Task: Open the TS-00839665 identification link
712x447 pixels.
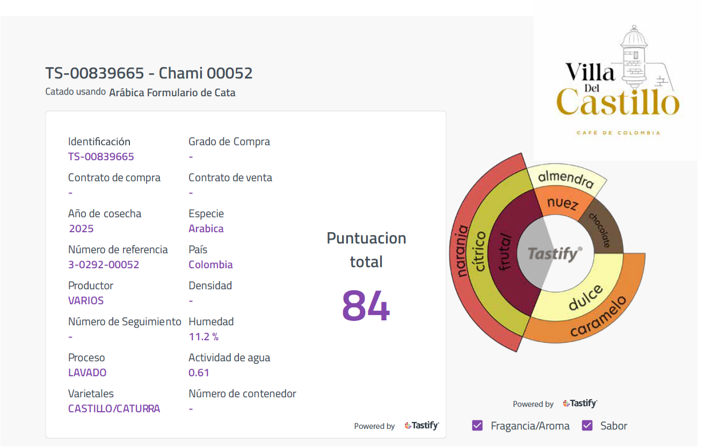Action: 101,157
